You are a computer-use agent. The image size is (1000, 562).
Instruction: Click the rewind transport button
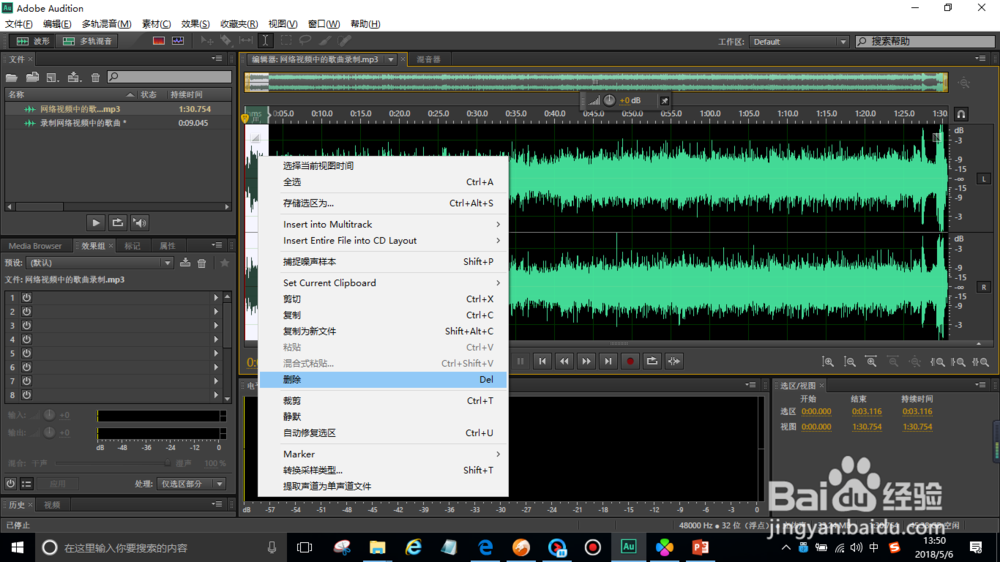click(564, 361)
